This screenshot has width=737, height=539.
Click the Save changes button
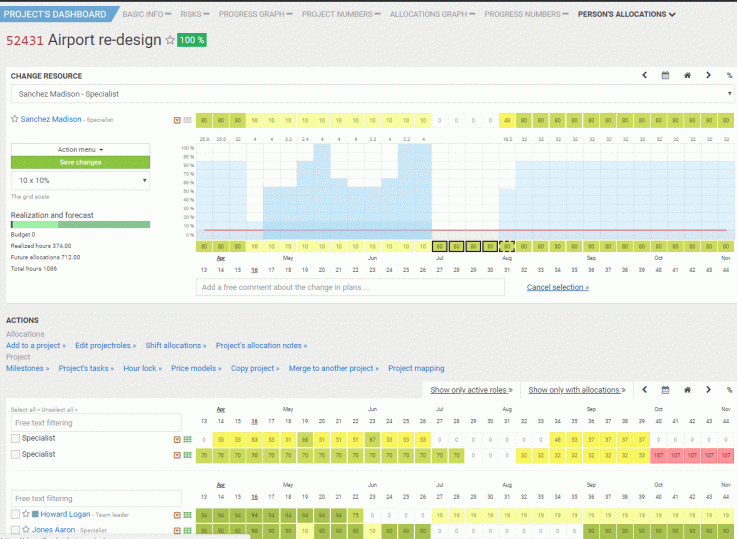[80, 162]
